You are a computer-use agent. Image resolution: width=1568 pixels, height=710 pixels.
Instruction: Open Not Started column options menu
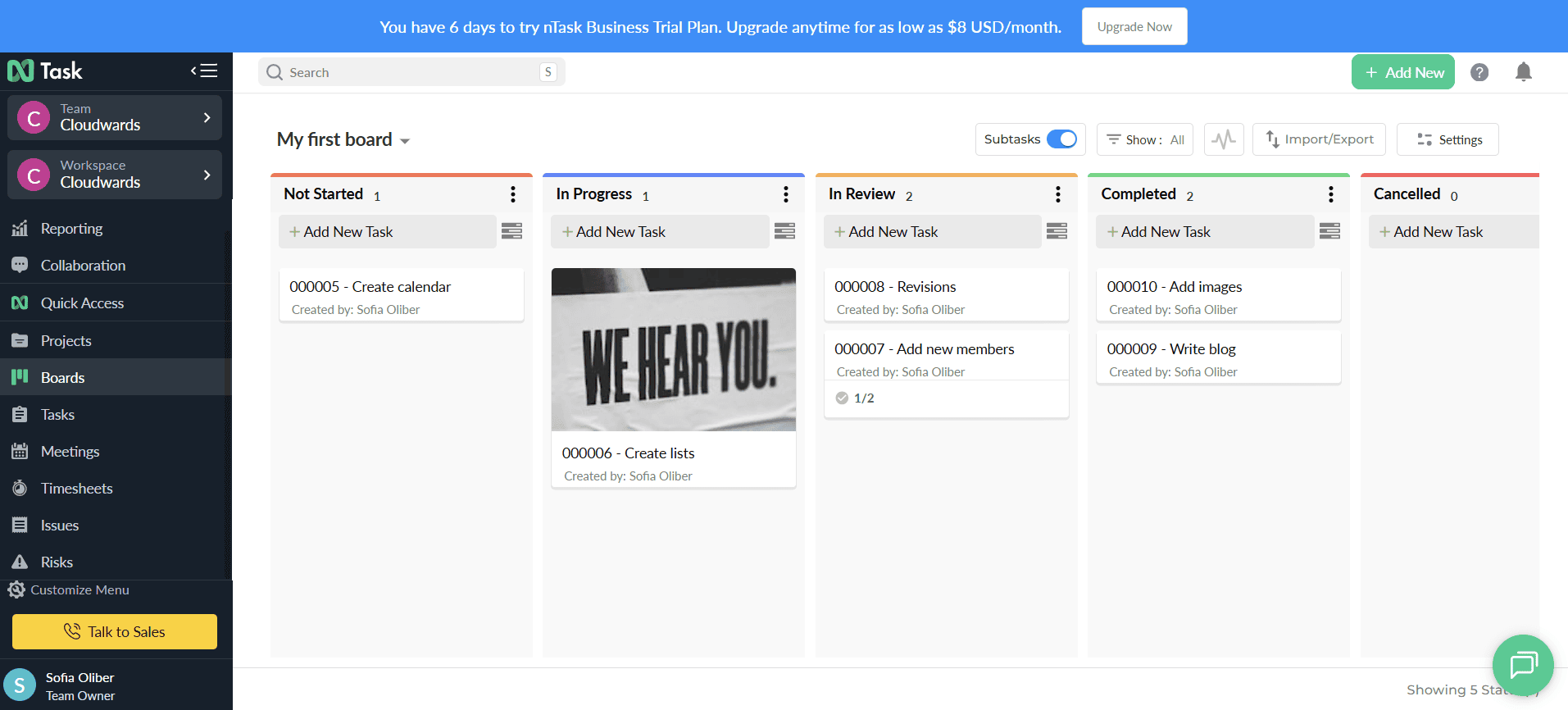(x=513, y=194)
